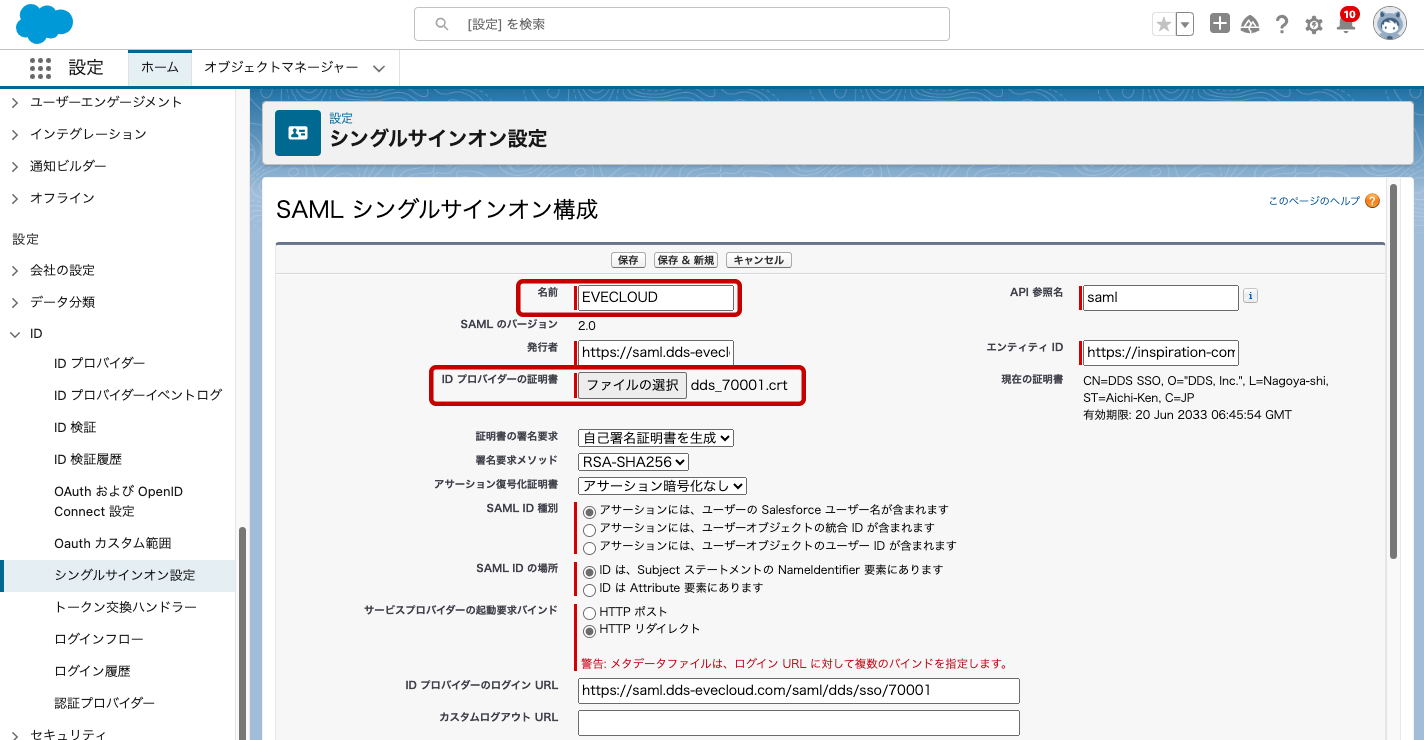Open the Trailhead guidance icon

click(1250, 25)
